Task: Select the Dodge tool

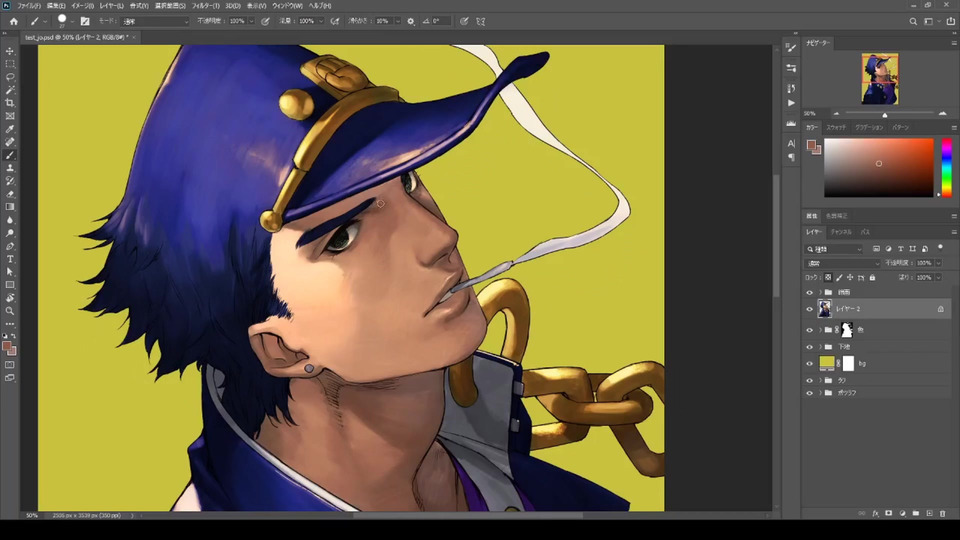Action: click(x=10, y=233)
